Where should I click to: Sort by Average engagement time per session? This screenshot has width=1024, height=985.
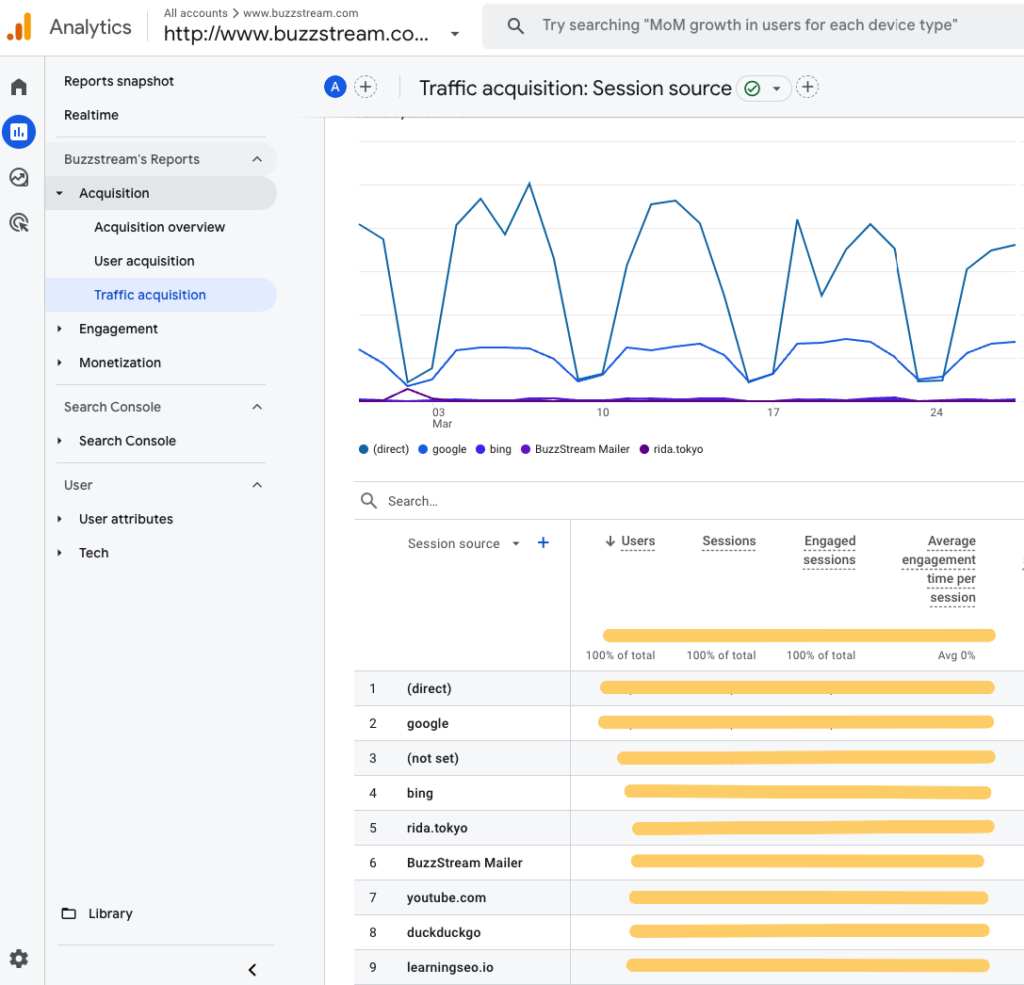tap(939, 569)
